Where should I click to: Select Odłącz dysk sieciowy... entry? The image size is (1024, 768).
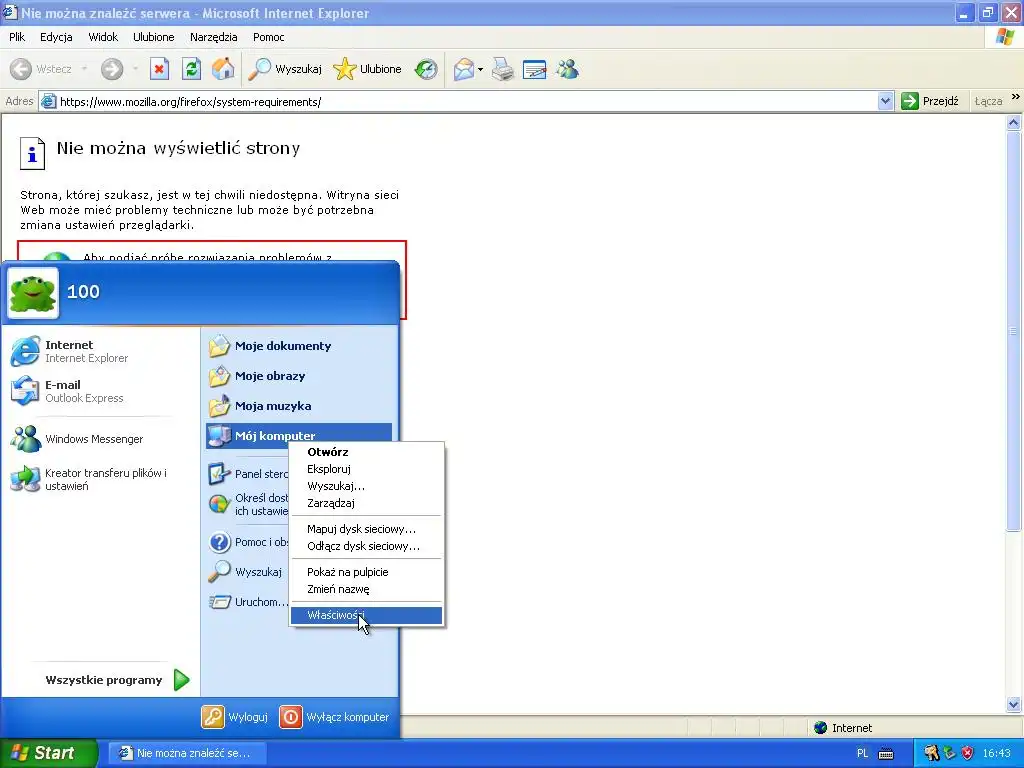[x=366, y=546]
